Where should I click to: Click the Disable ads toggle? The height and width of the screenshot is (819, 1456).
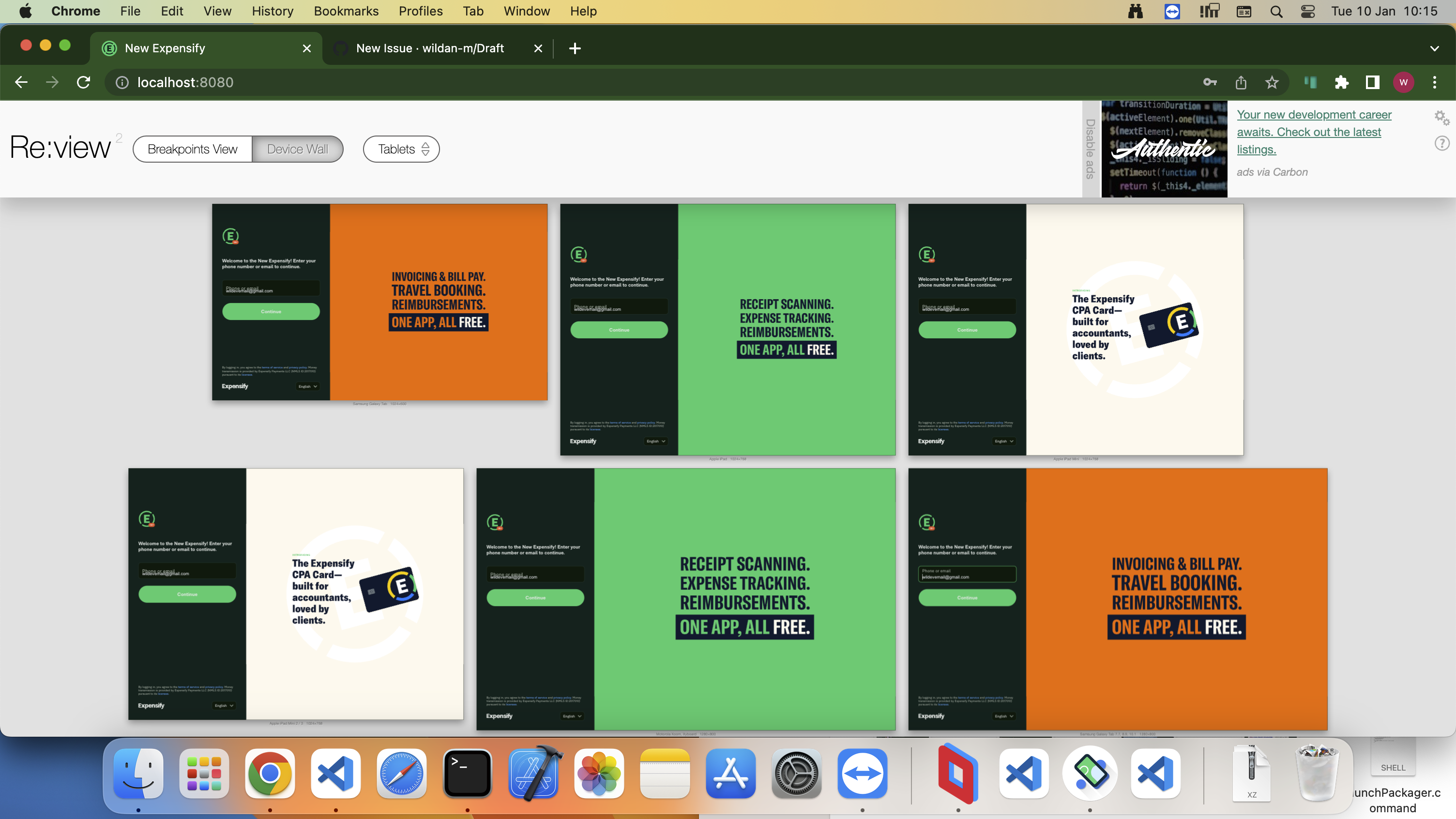[x=1091, y=149]
